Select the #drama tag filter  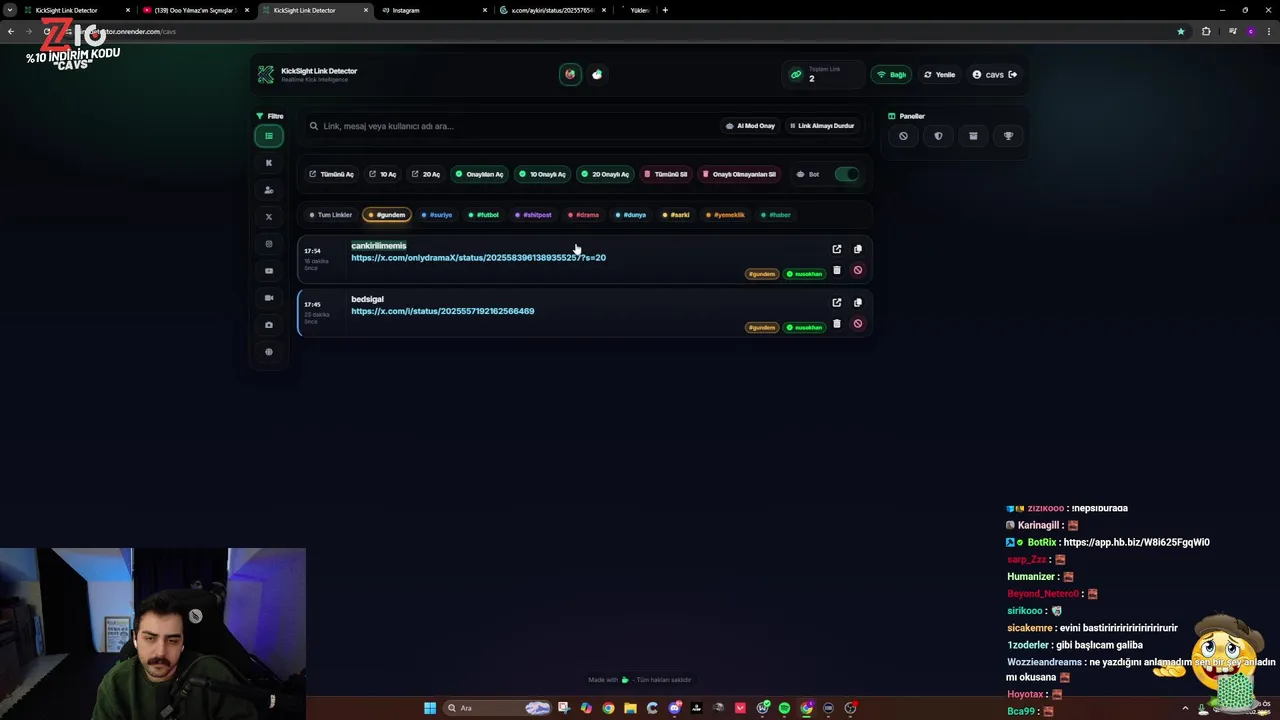[584, 215]
